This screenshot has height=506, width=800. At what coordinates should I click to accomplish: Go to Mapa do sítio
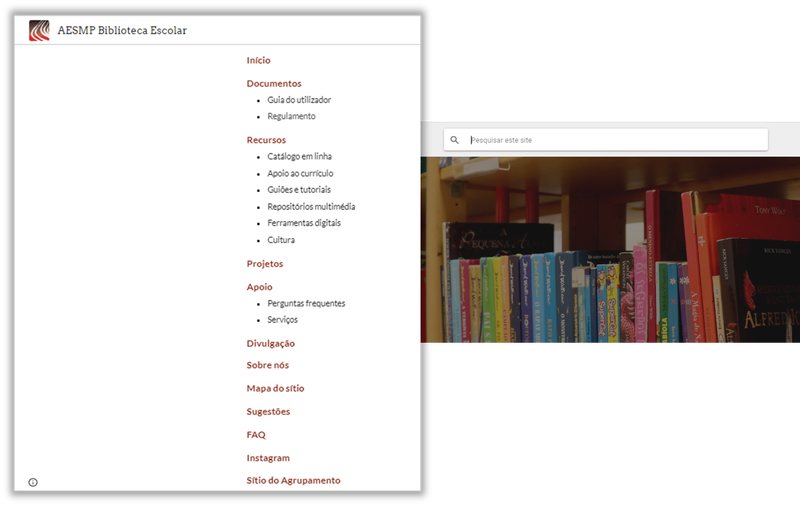pos(275,388)
